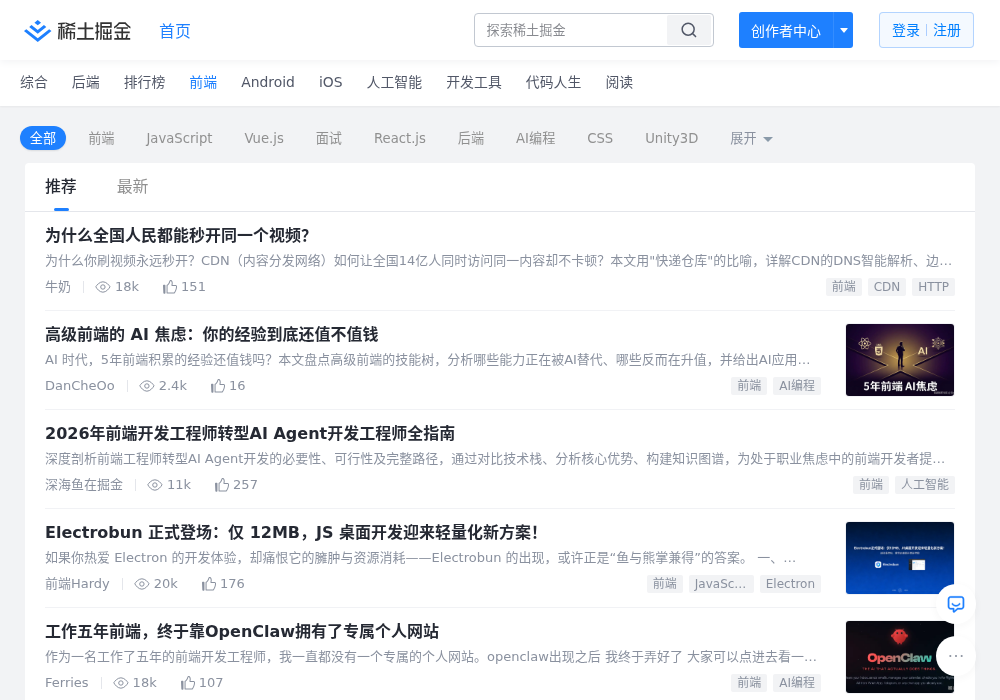Viewport: 1000px width, 700px height.
Task: Click the eye icon on Ferries' article
Action: 121,683
